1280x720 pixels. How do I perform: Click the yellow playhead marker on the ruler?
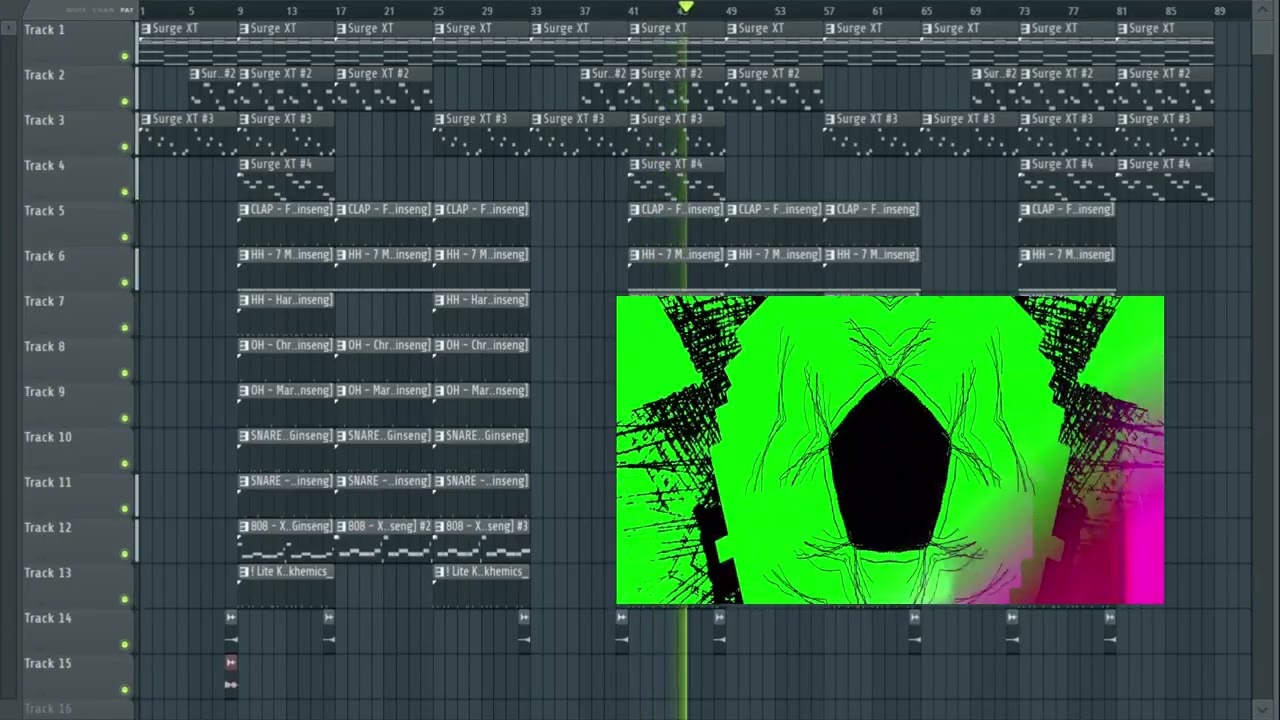[x=686, y=8]
